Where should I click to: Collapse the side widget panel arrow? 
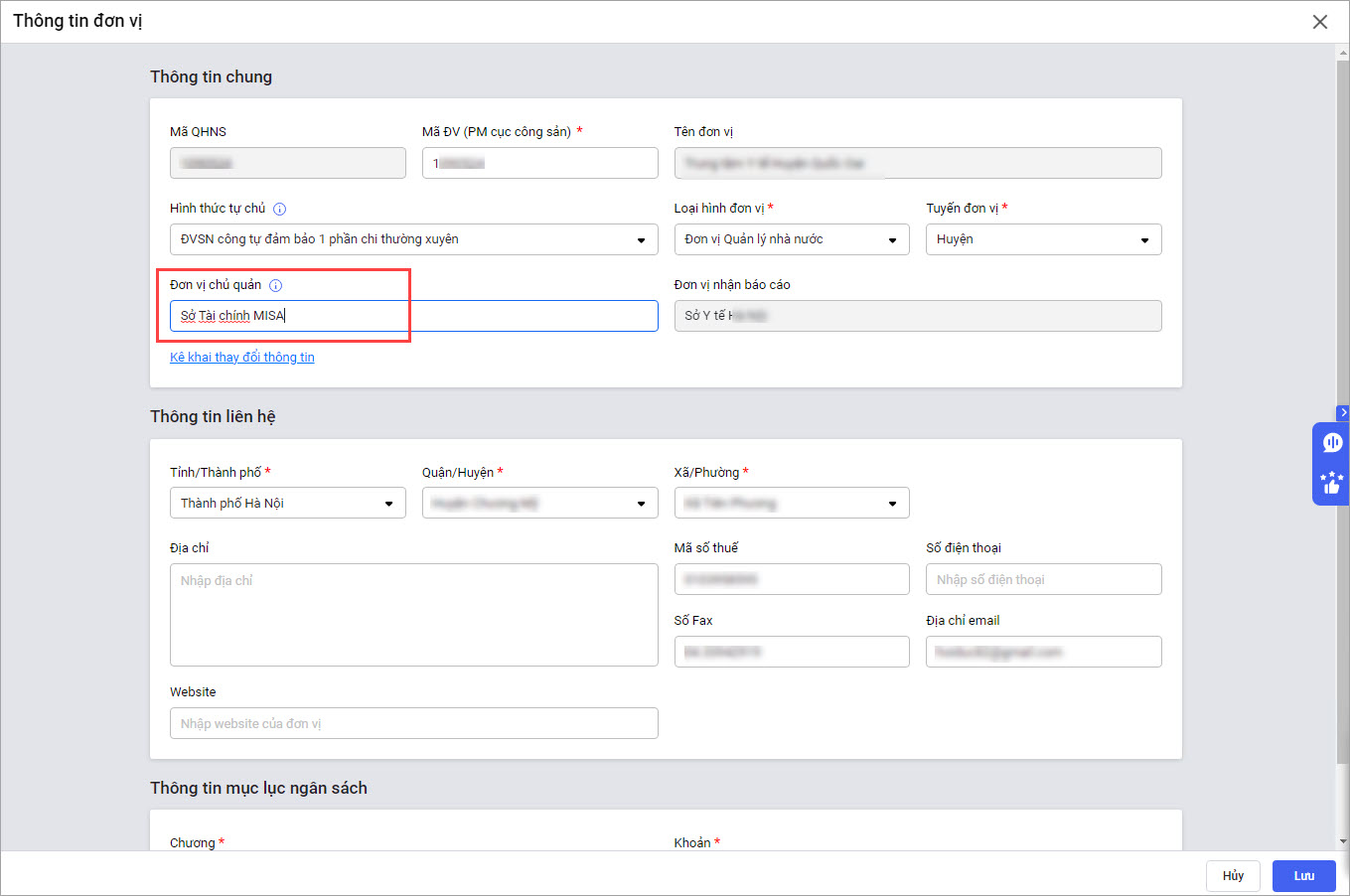click(x=1343, y=412)
